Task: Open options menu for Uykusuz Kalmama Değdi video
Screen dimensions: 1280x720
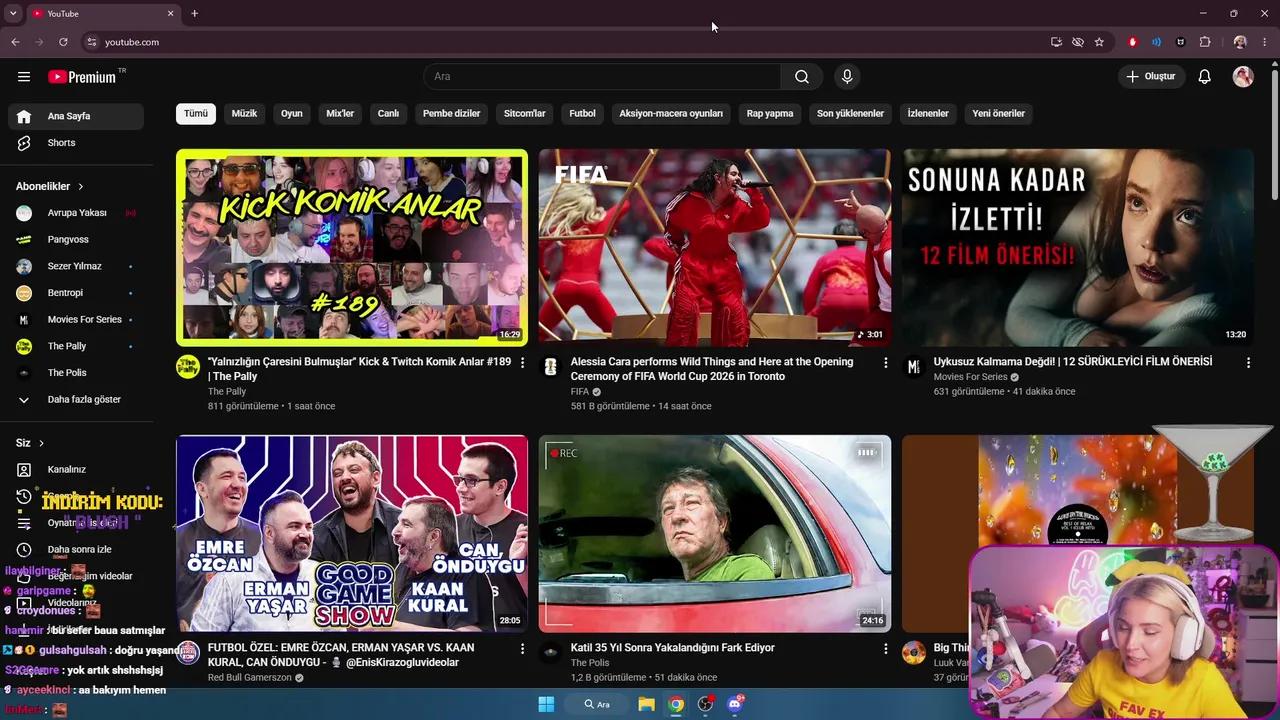Action: click(x=1248, y=363)
